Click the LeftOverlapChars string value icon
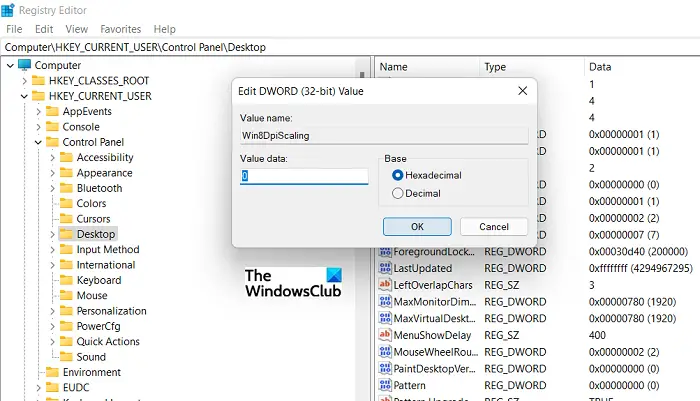Image resolution: width=700 pixels, height=401 pixels. click(x=385, y=284)
